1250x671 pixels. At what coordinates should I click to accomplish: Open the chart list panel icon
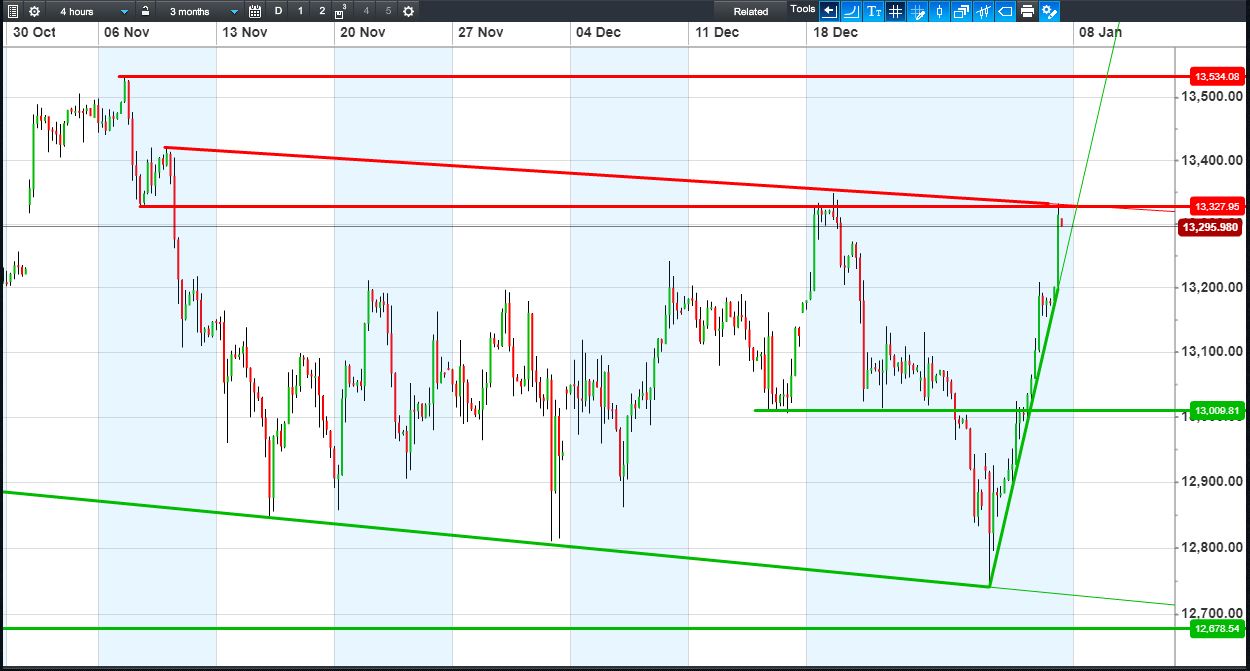pos(13,11)
